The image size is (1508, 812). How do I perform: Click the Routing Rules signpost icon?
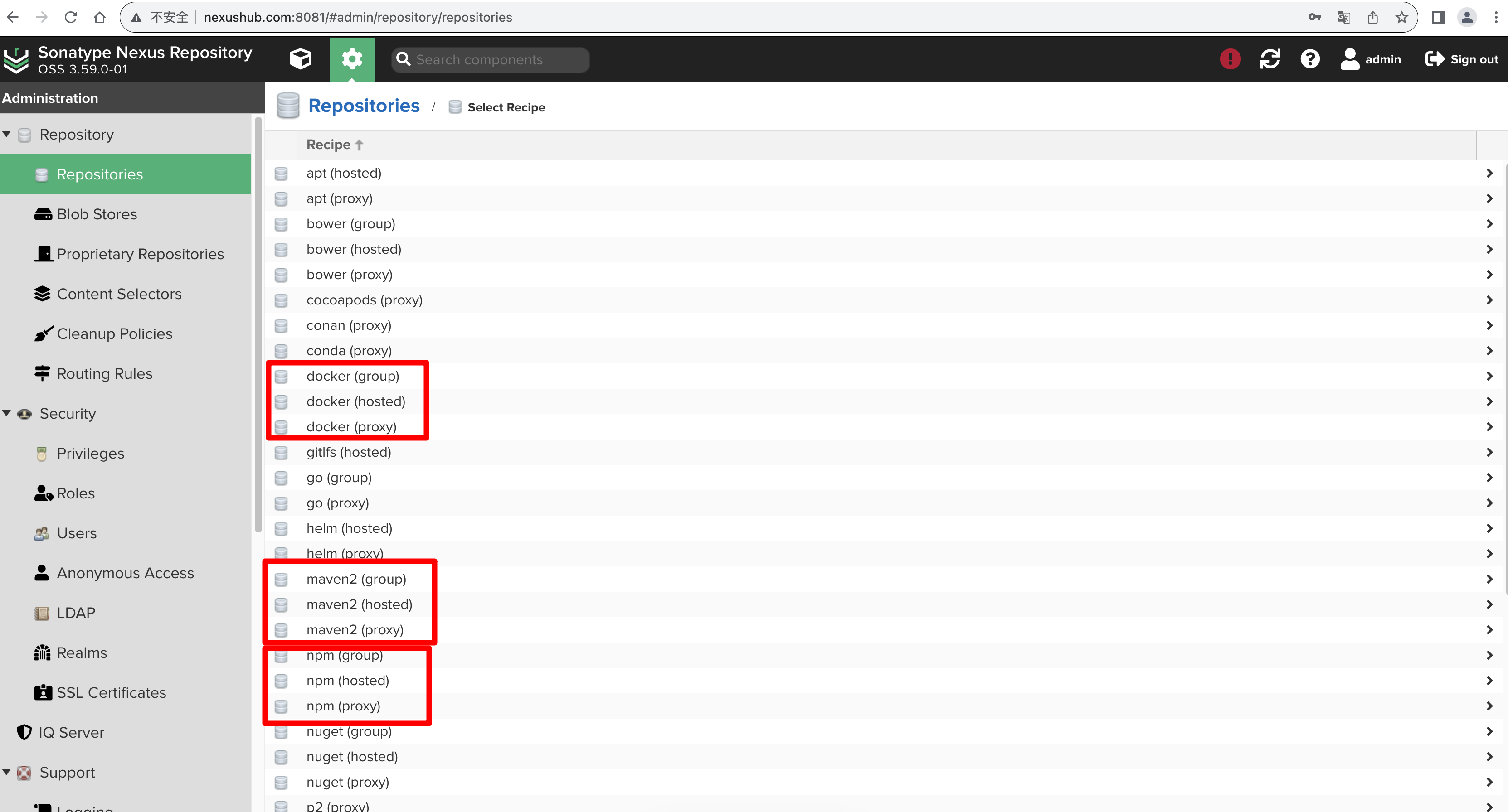click(42, 373)
